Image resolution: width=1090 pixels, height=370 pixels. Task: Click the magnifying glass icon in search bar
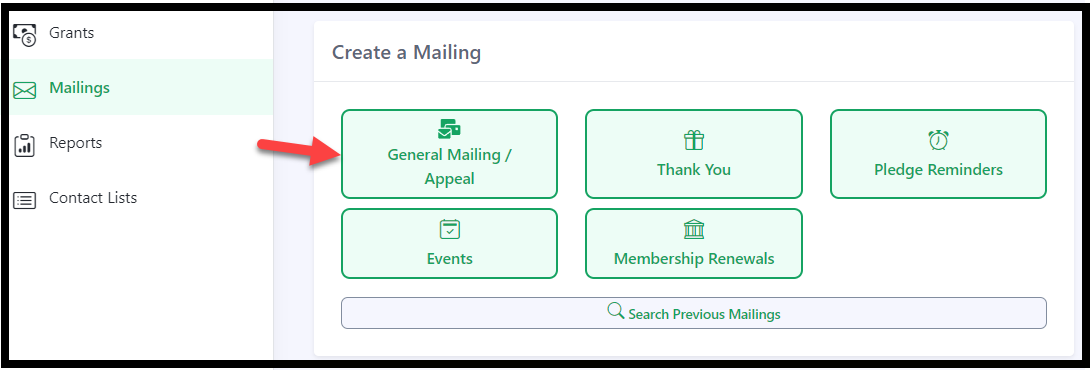pos(616,310)
